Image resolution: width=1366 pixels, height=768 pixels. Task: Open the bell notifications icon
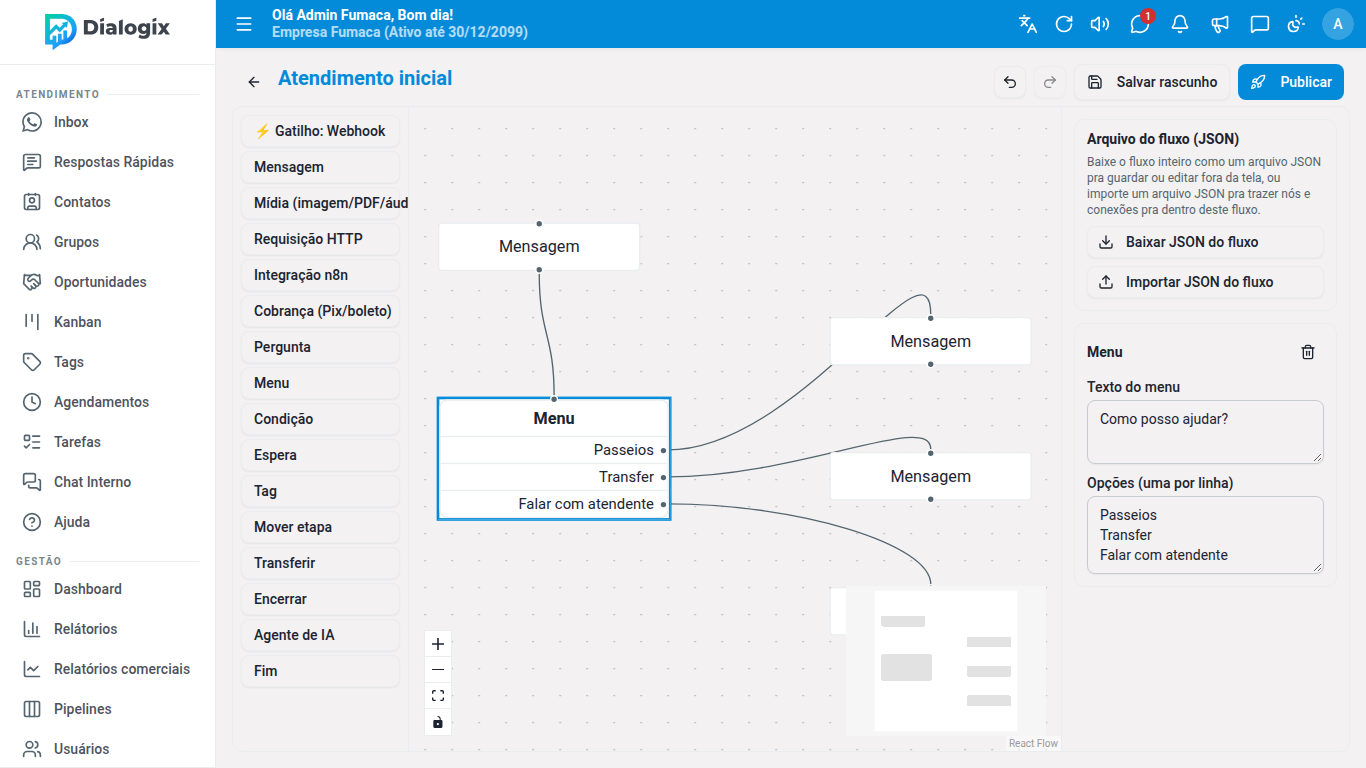pyautogui.click(x=1180, y=24)
